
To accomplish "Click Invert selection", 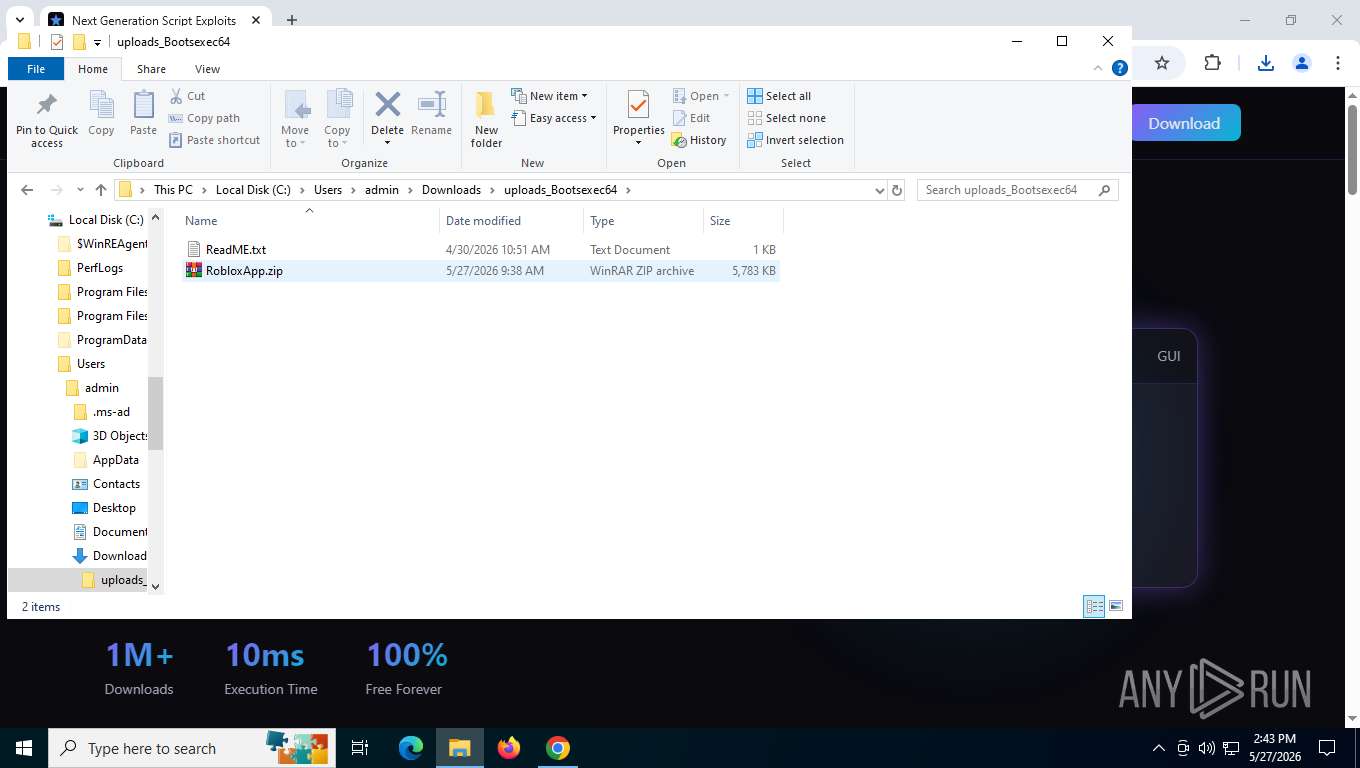I will pos(795,140).
